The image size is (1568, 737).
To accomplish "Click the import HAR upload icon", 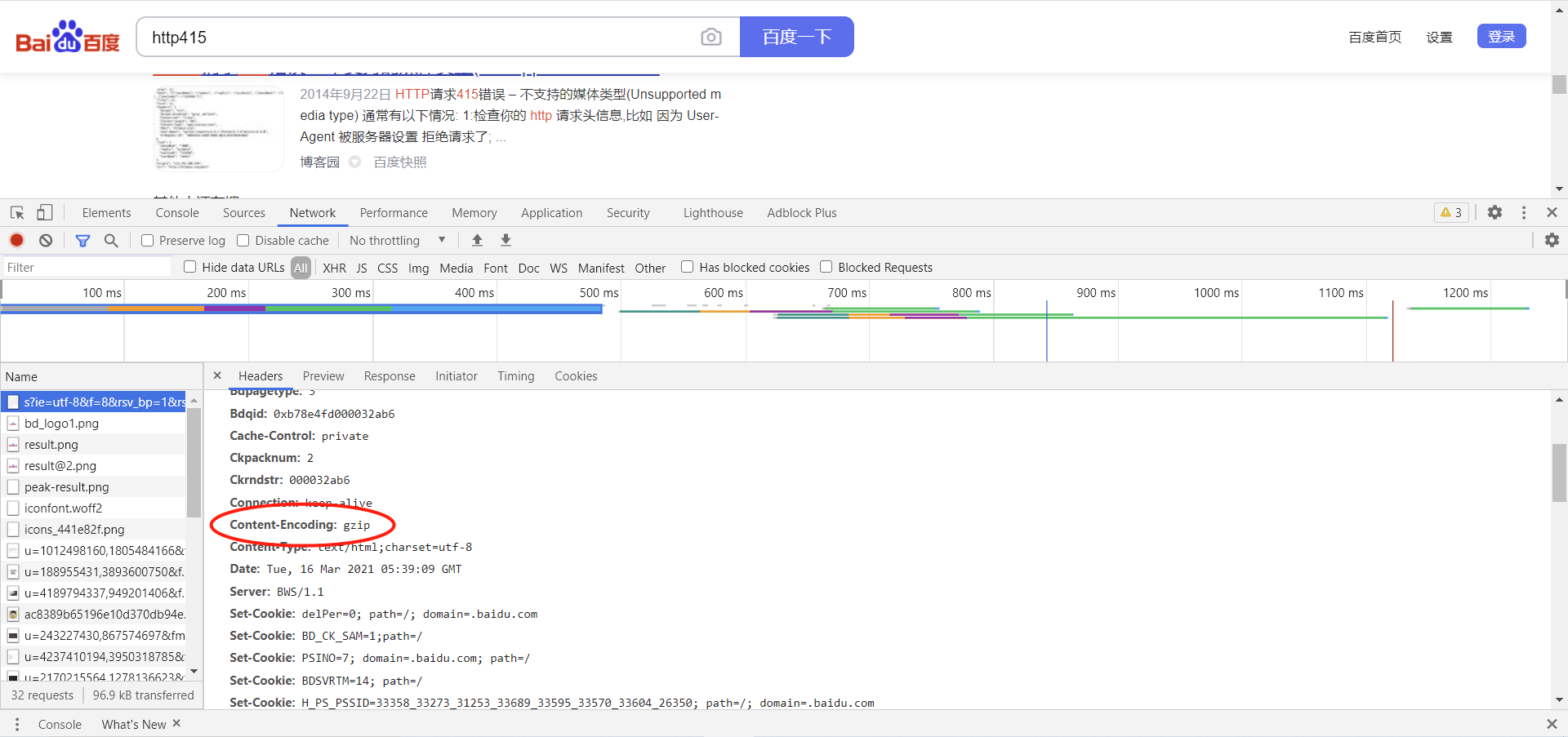I will coord(477,240).
